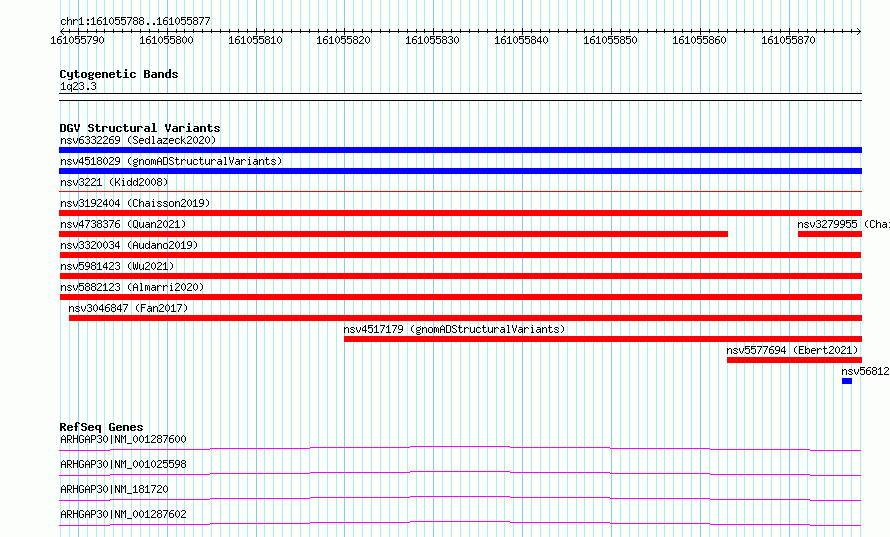
Task: Click ruler position 161055810
Action: click(255, 40)
